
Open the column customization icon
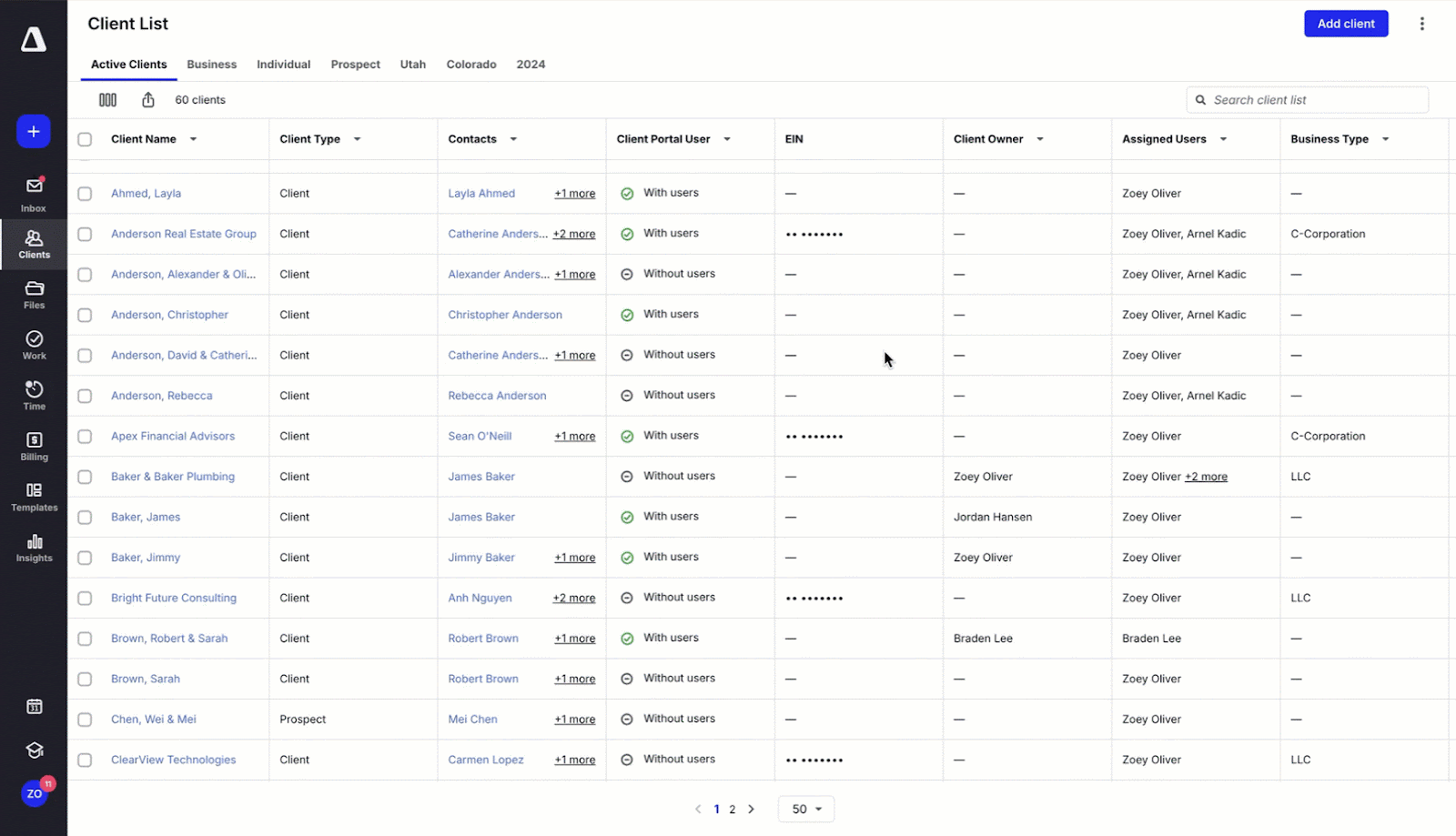pos(107,100)
